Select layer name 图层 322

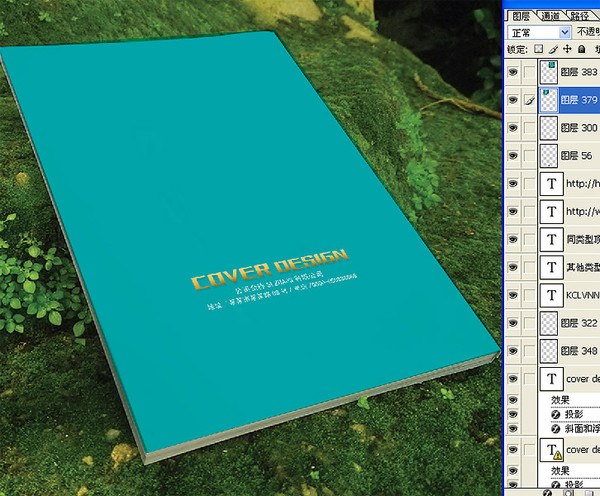point(579,323)
